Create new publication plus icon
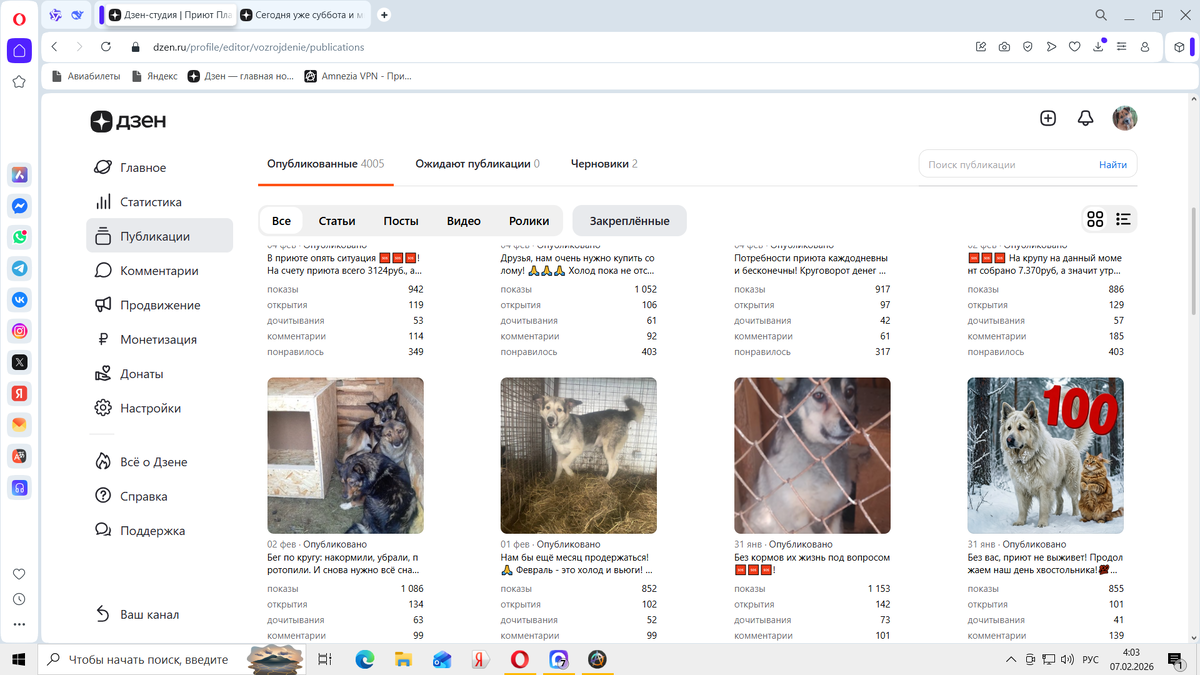This screenshot has height=675, width=1200. [1048, 118]
